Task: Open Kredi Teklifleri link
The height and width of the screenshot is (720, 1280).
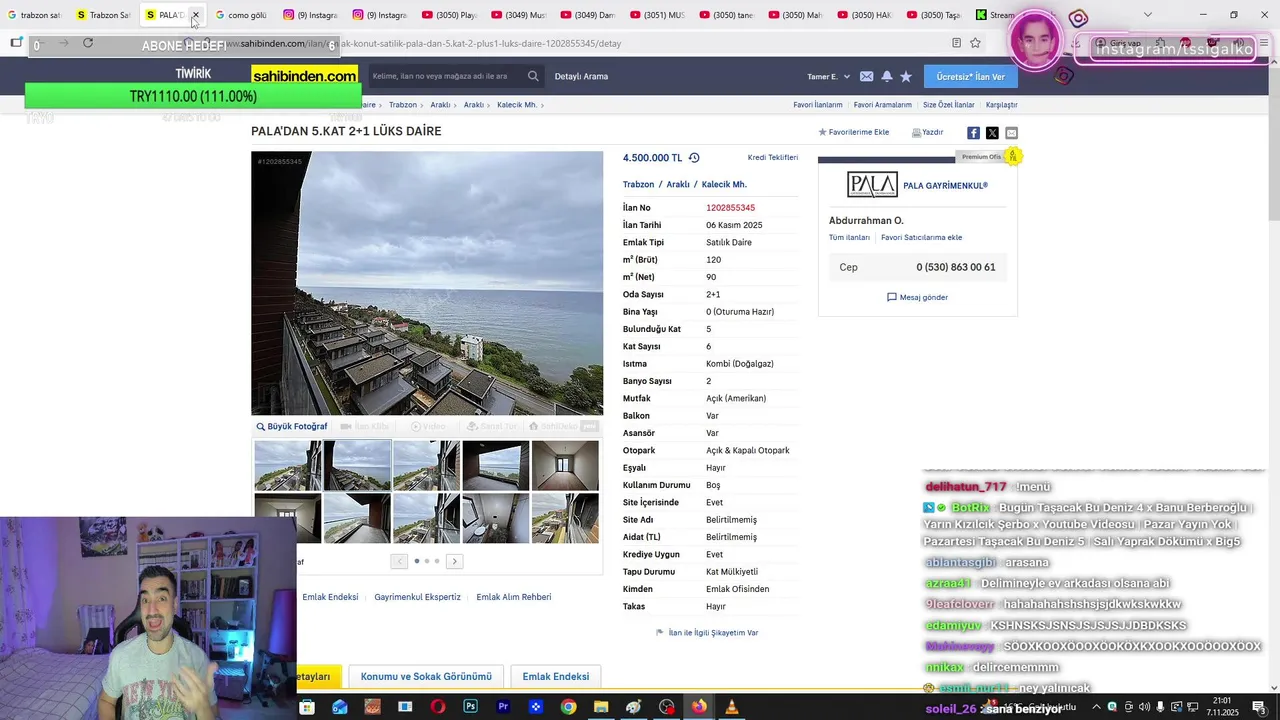Action: point(773,158)
